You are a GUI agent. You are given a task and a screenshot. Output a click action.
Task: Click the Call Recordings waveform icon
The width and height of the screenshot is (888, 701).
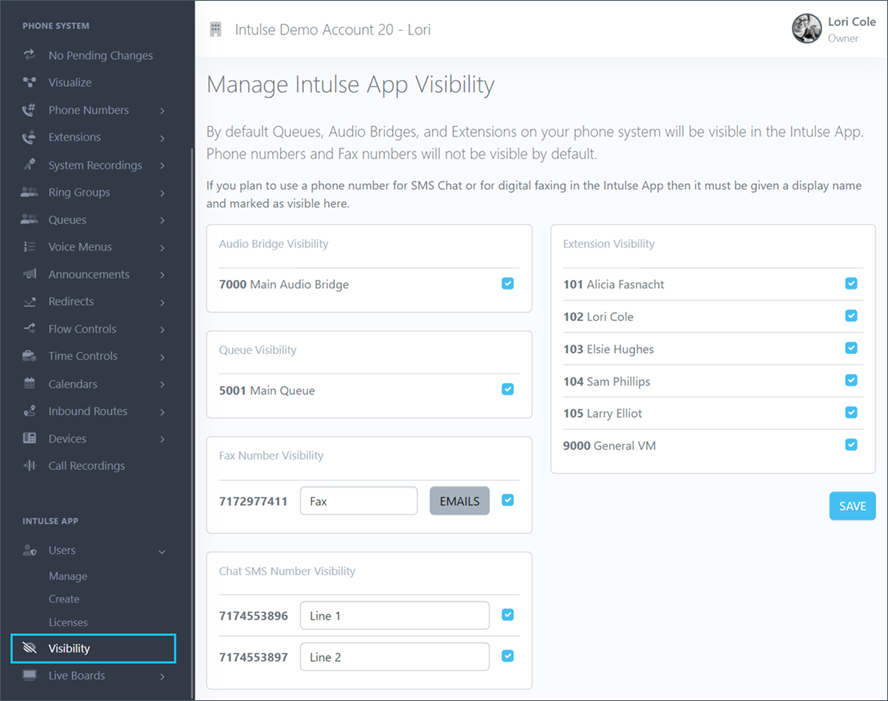point(29,465)
